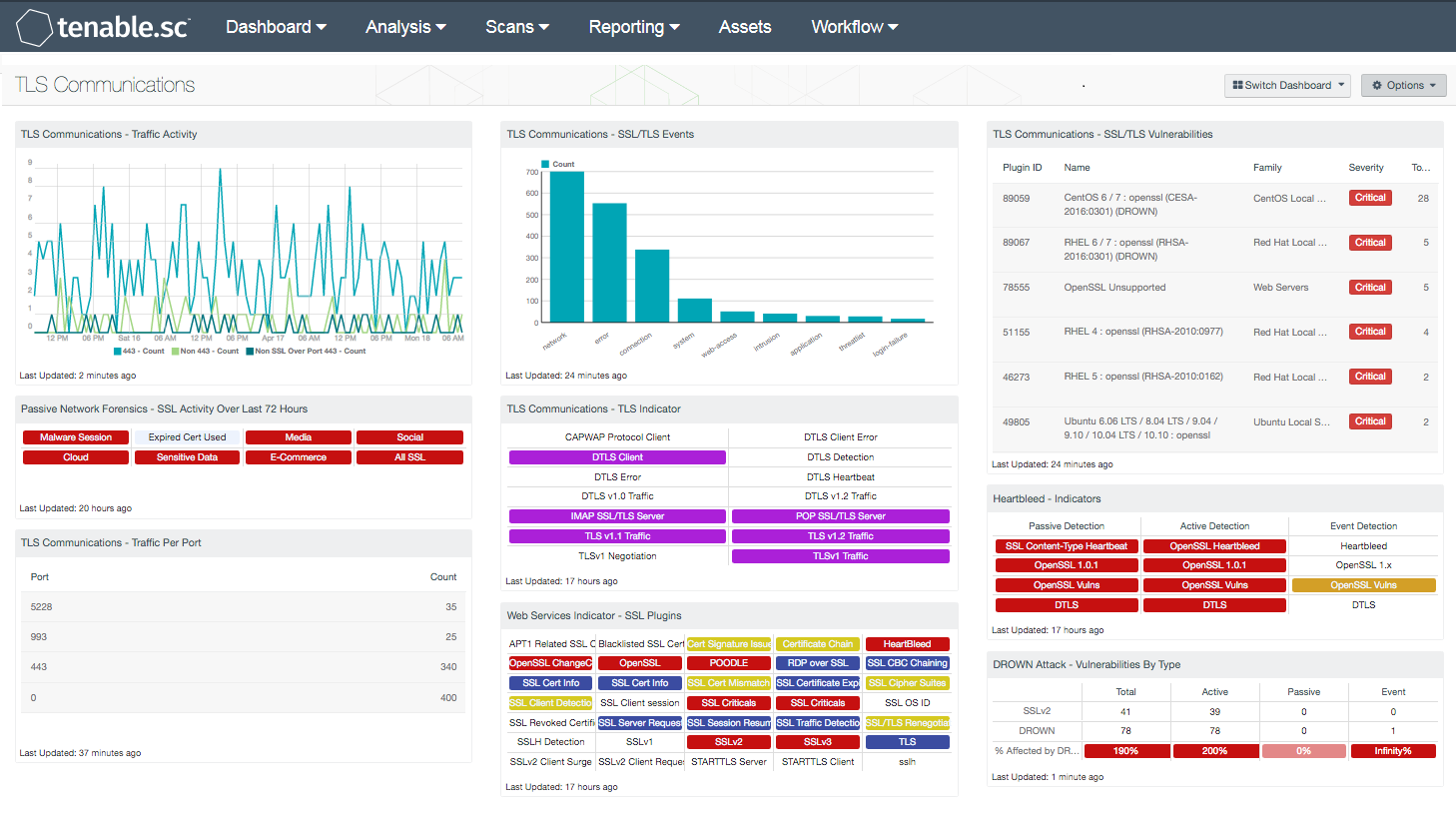Click the DTLS Client purple indicator

pos(617,457)
